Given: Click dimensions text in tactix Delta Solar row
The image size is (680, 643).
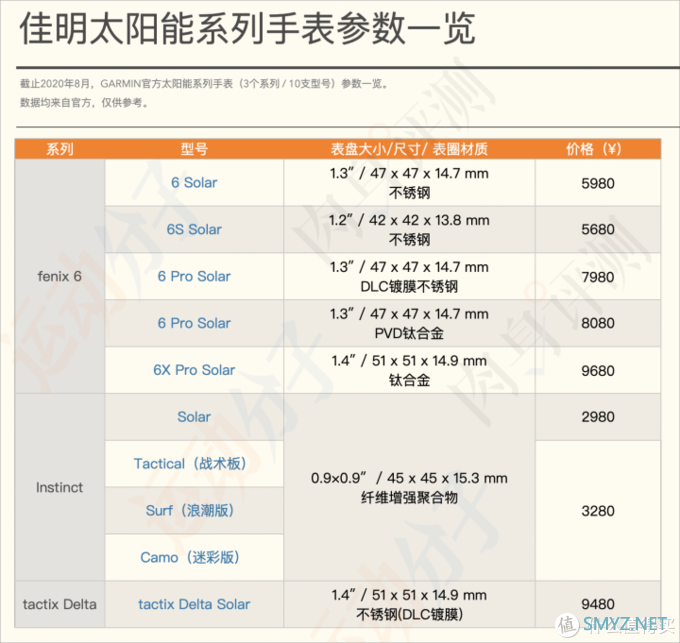Looking at the screenshot, I should coord(409,595).
